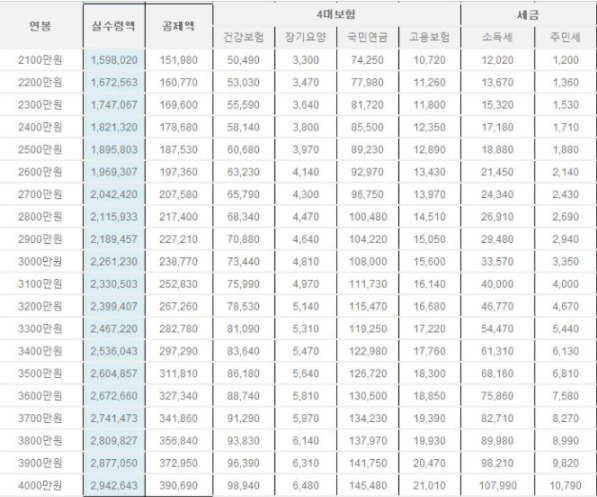
Task: Select the 3000만원 salary row label
Action: (x=40, y=261)
